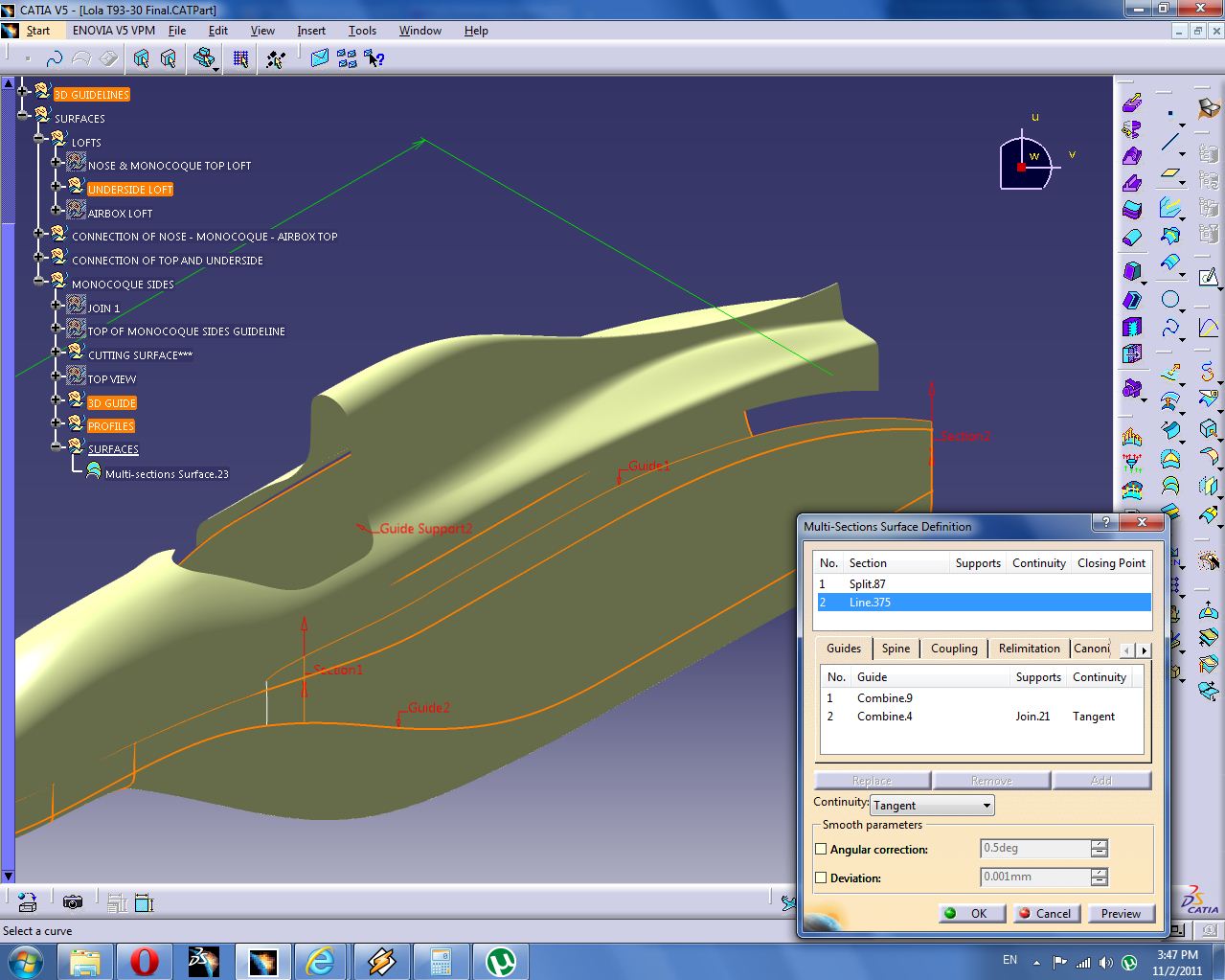Select the Circle sketch tool
This screenshot has height=980, width=1225.
(x=1169, y=298)
